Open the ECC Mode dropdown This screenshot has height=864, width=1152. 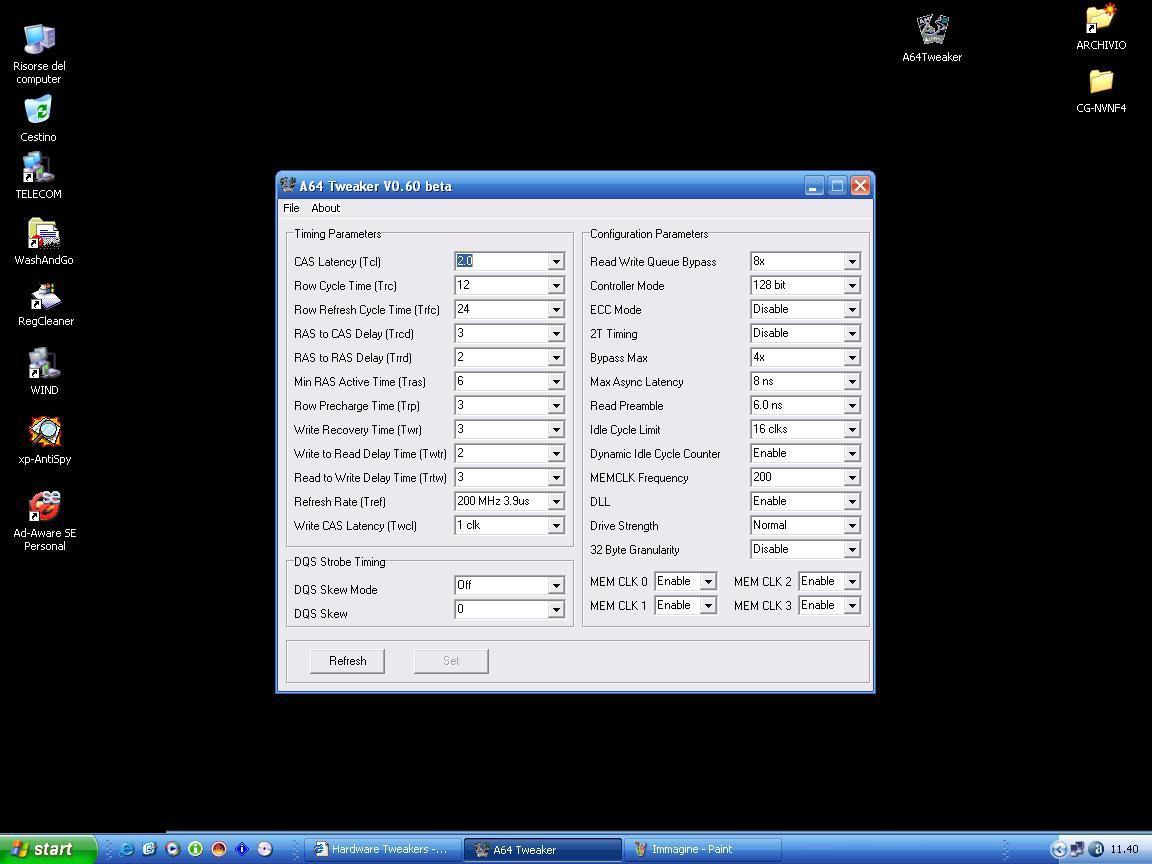tap(852, 309)
